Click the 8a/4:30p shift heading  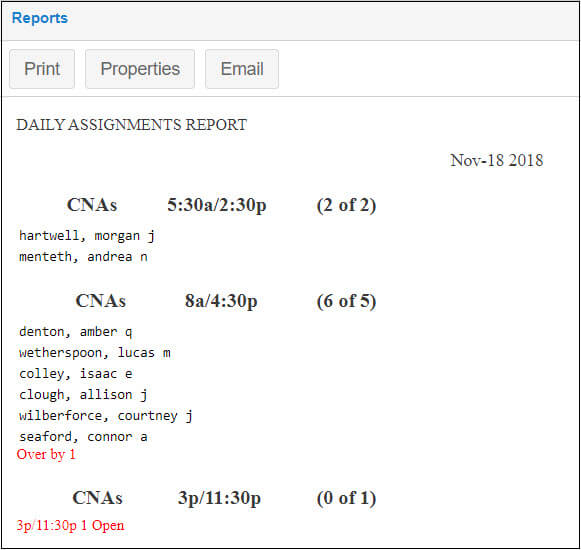click(x=221, y=301)
